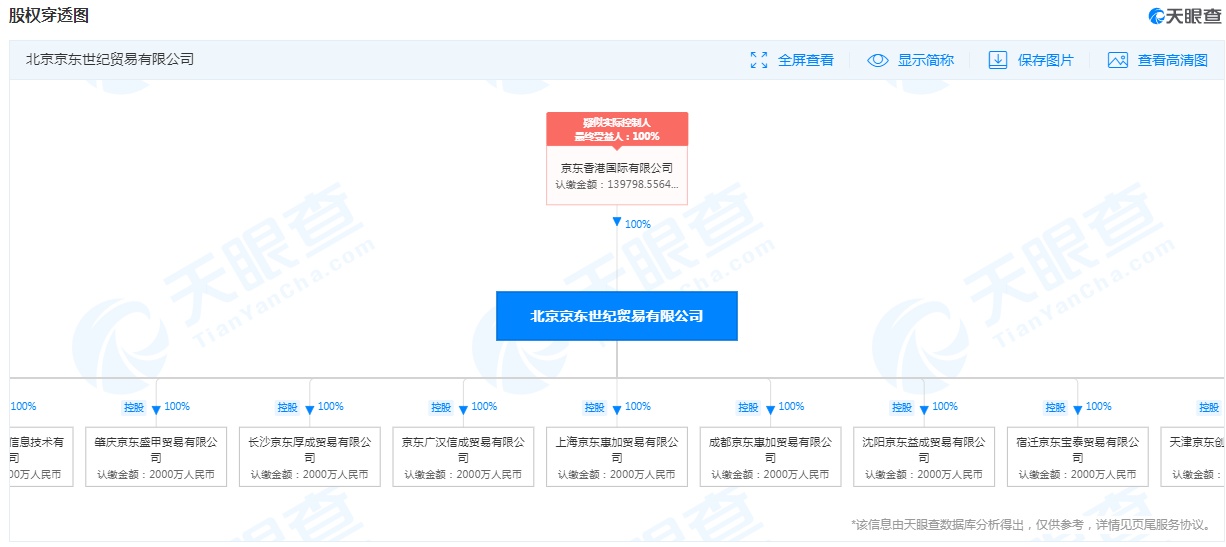Open the 肇庆京东盛甲贸易有限公司 subsidiary box
Image resolution: width=1226 pixels, height=547 pixels.
click(x=156, y=457)
